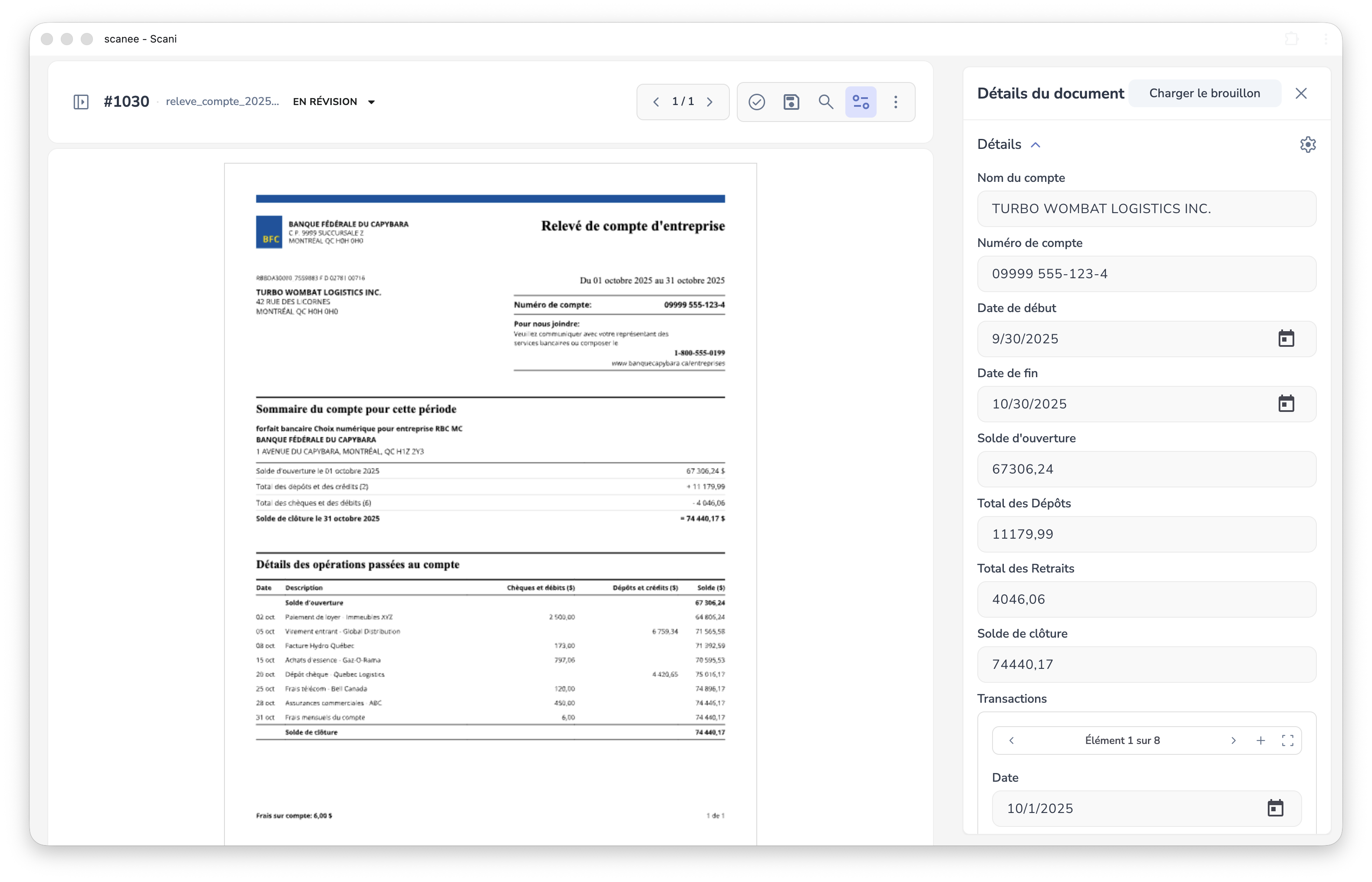Open the Date de fin calendar picker
This screenshot has width=1372, height=882.
pos(1286,404)
